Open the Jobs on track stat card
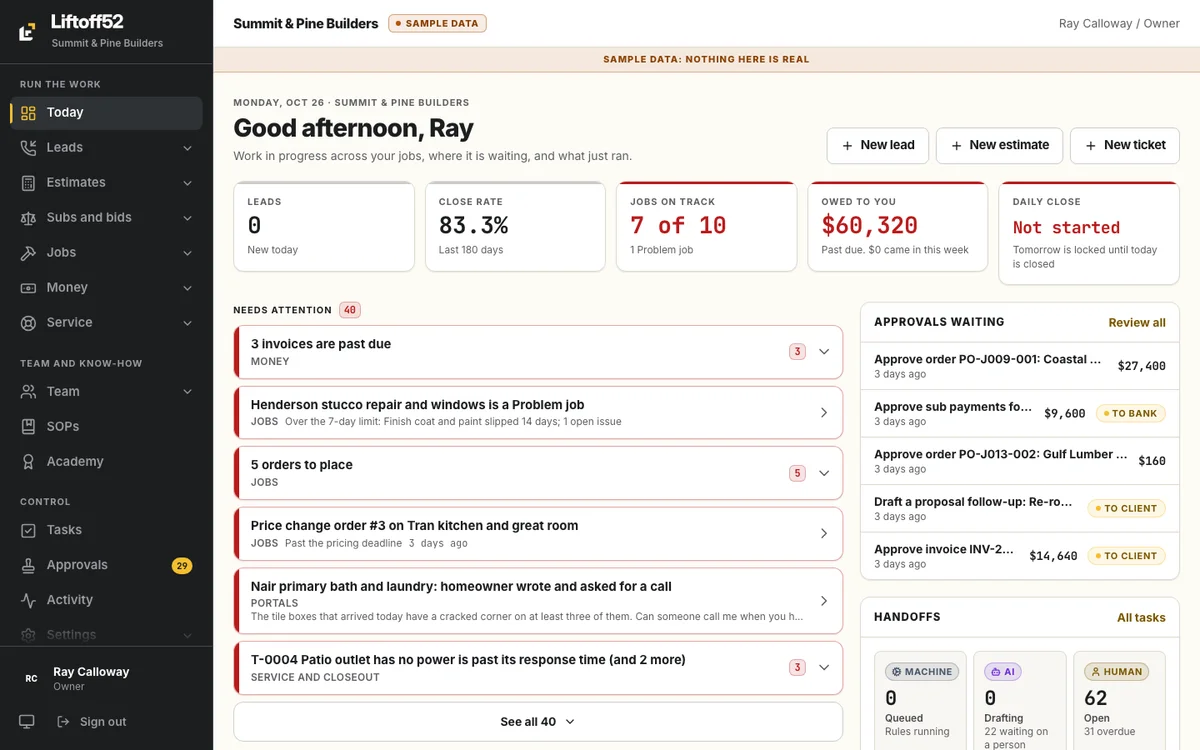Screen dimensions: 1200x750 pyautogui.click(x=706, y=227)
